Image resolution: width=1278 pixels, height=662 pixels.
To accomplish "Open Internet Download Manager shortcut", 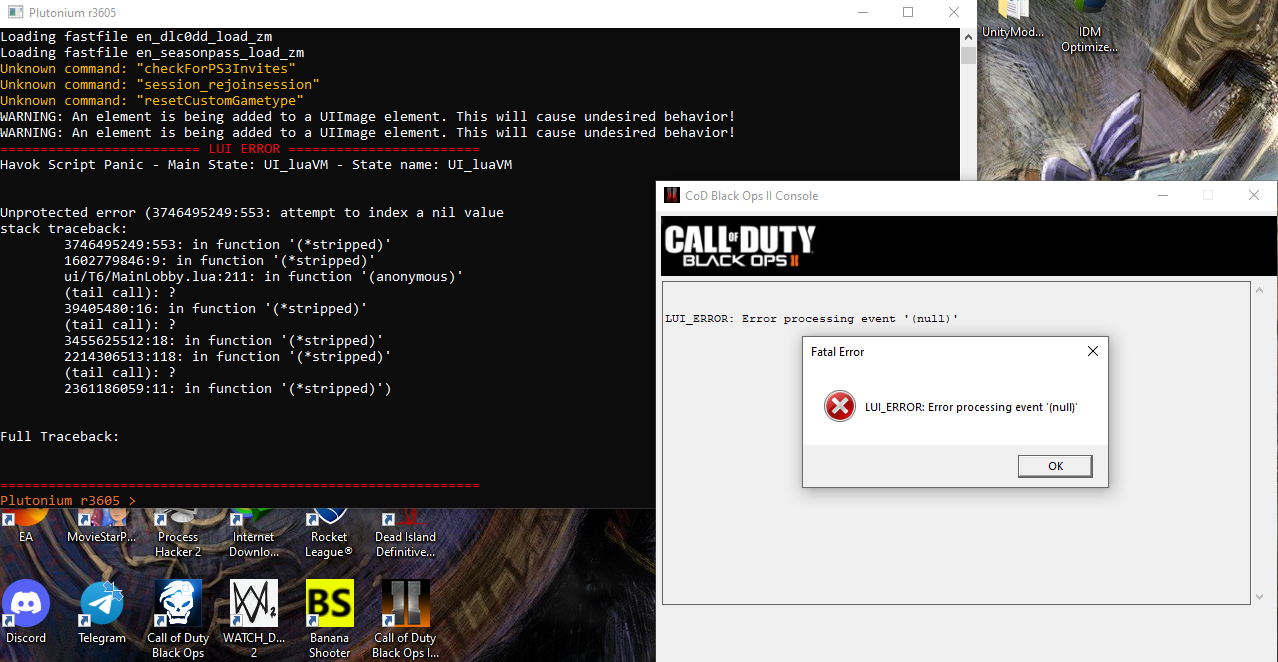I will [254, 533].
